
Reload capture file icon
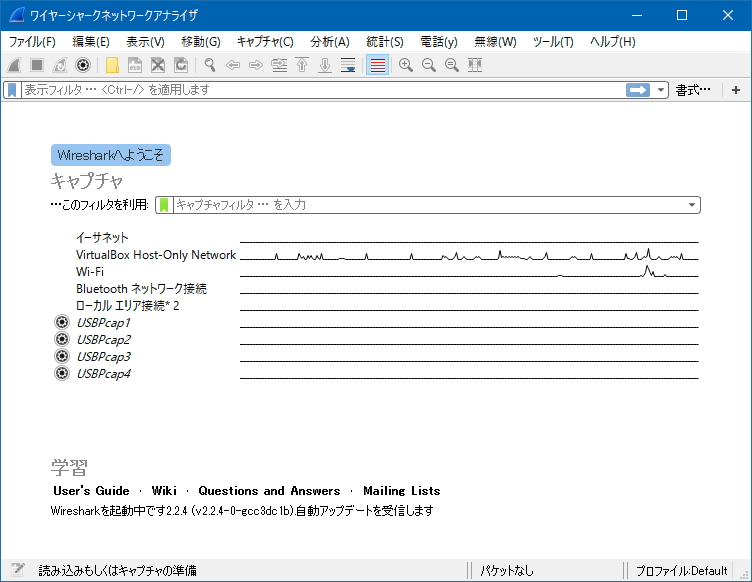[181, 65]
